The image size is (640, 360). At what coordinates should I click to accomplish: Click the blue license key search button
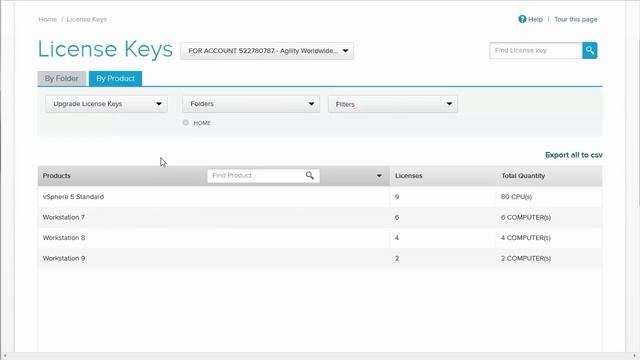(589, 51)
